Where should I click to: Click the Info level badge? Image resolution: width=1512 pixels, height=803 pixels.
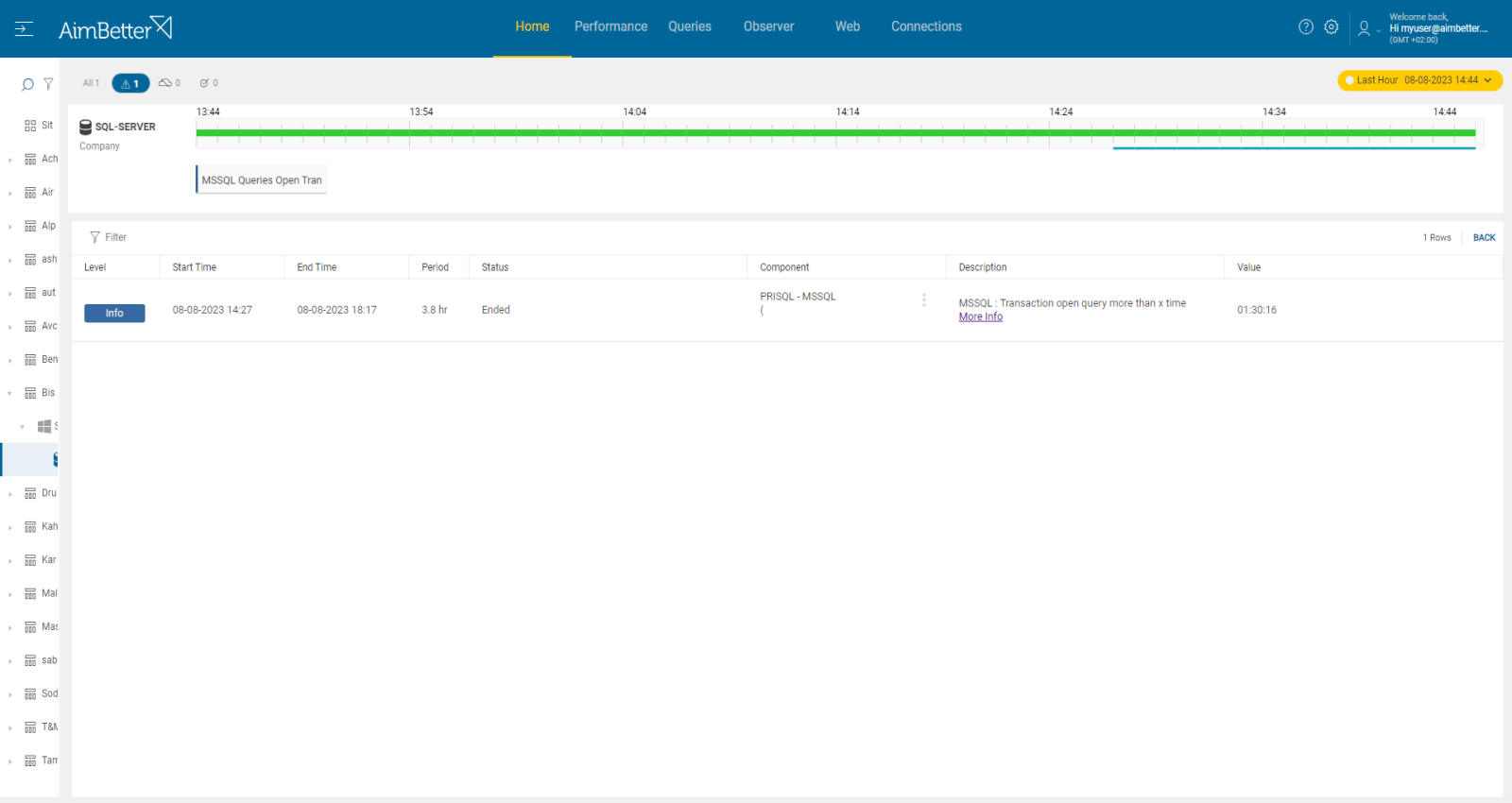pos(114,314)
